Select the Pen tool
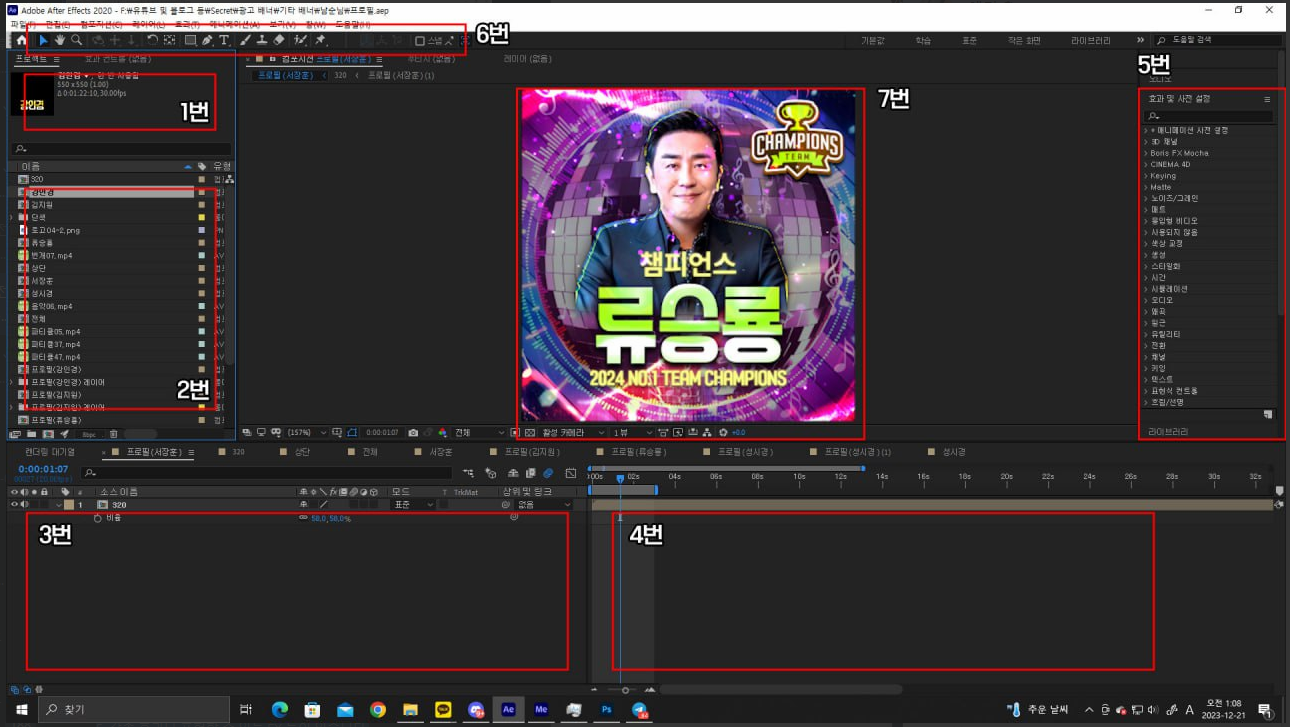 tap(207, 41)
